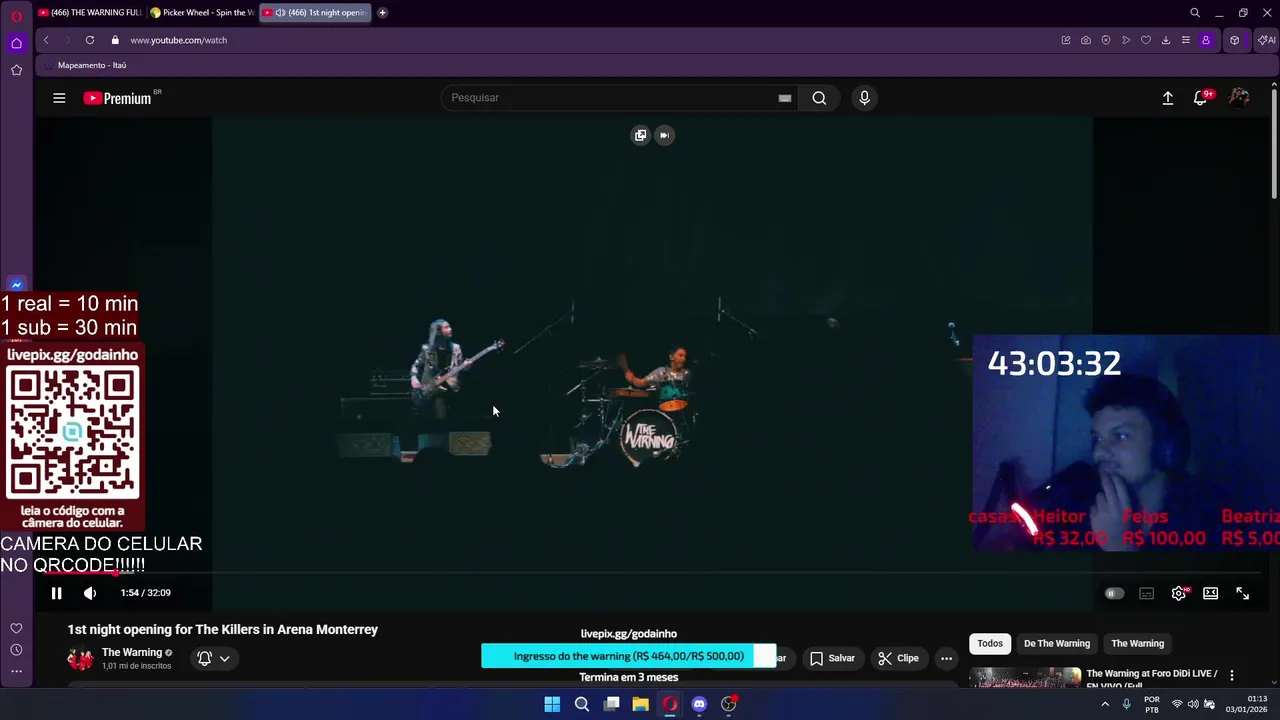Switch to theater mode
The height and width of the screenshot is (720, 1280).
(x=1210, y=593)
